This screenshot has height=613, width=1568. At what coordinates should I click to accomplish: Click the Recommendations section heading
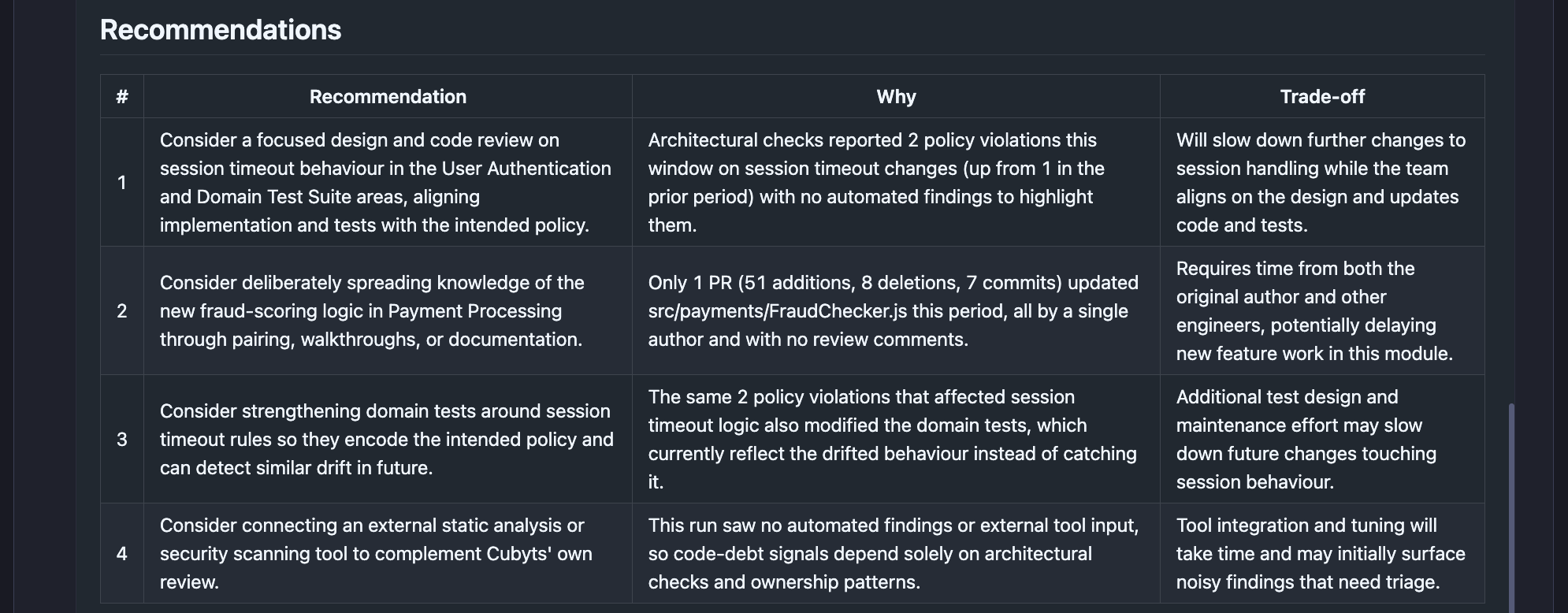click(221, 30)
